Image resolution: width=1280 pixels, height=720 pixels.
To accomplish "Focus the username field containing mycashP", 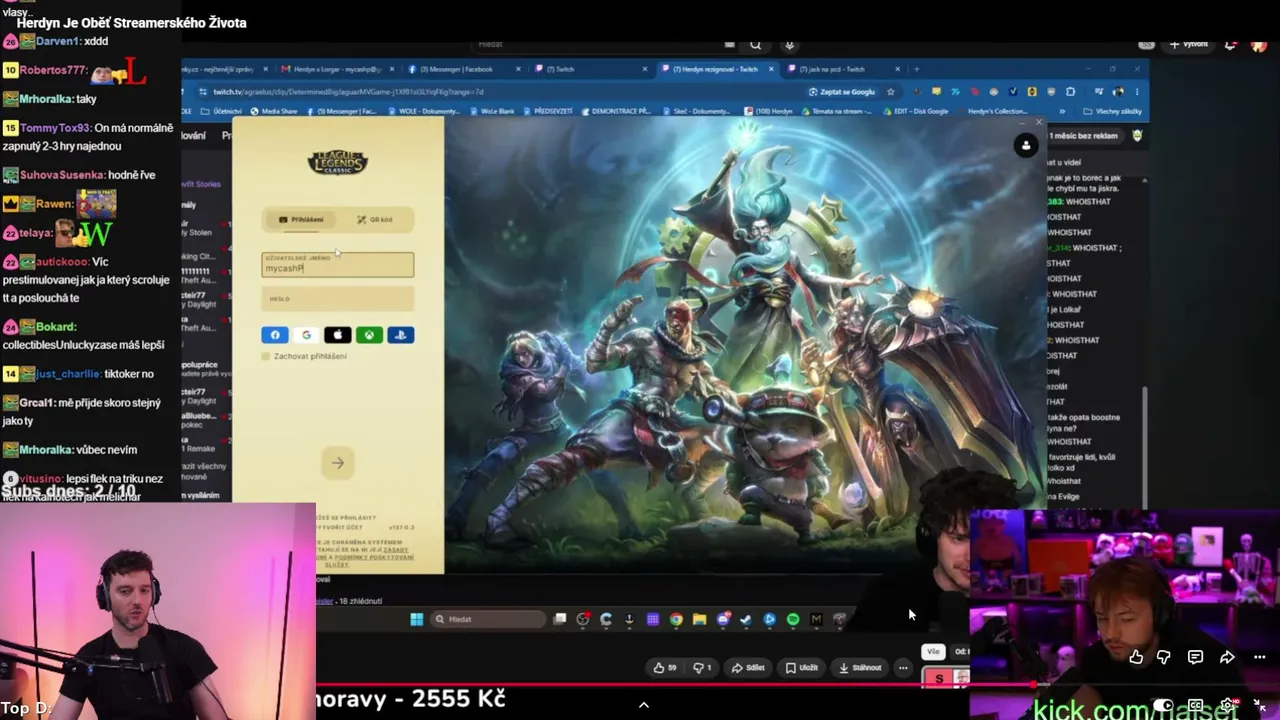I will point(338,264).
